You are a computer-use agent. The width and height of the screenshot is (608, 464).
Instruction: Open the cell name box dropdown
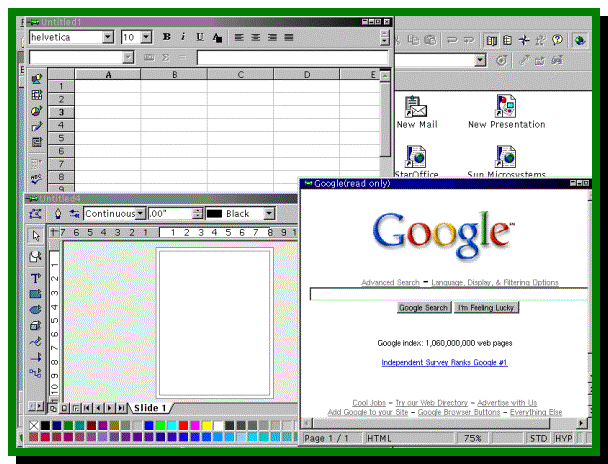point(128,58)
